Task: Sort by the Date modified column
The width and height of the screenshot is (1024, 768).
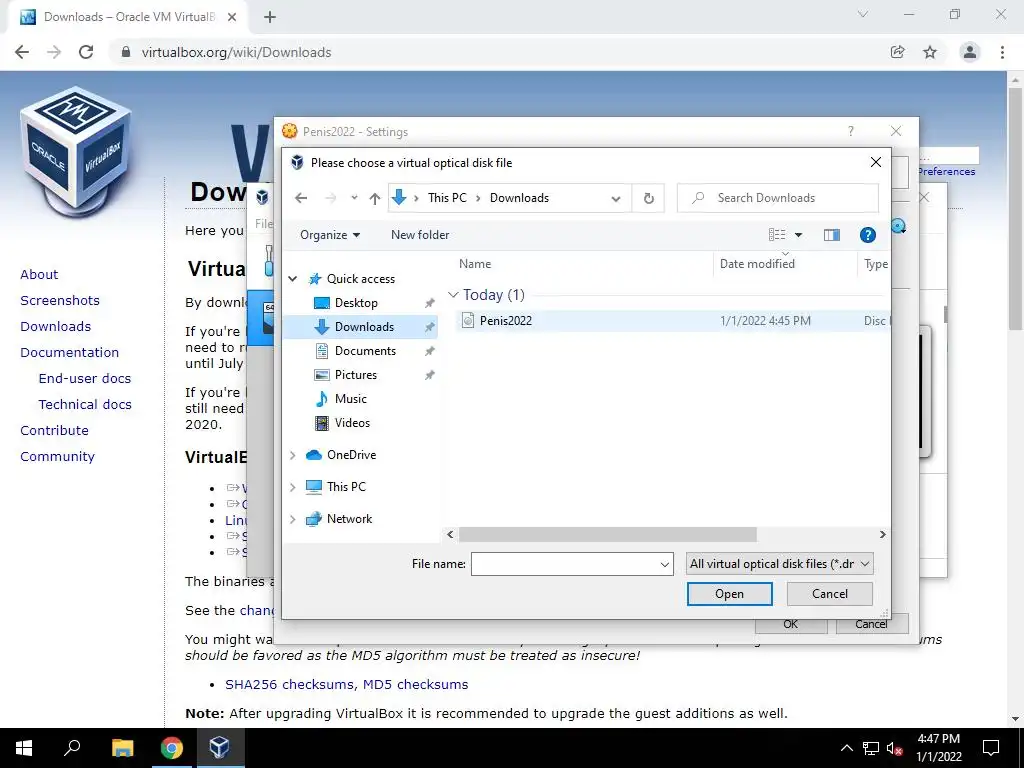Action: 757,264
